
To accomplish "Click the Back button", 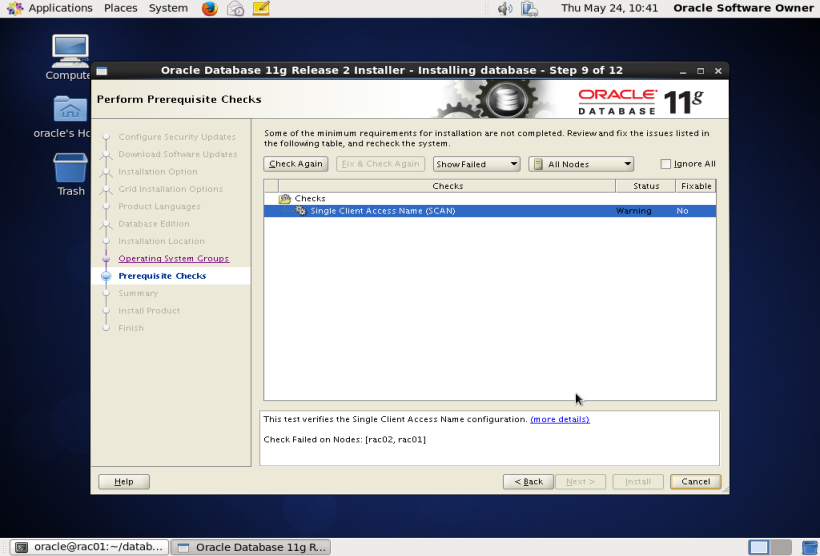I will pyautogui.click(x=528, y=481).
